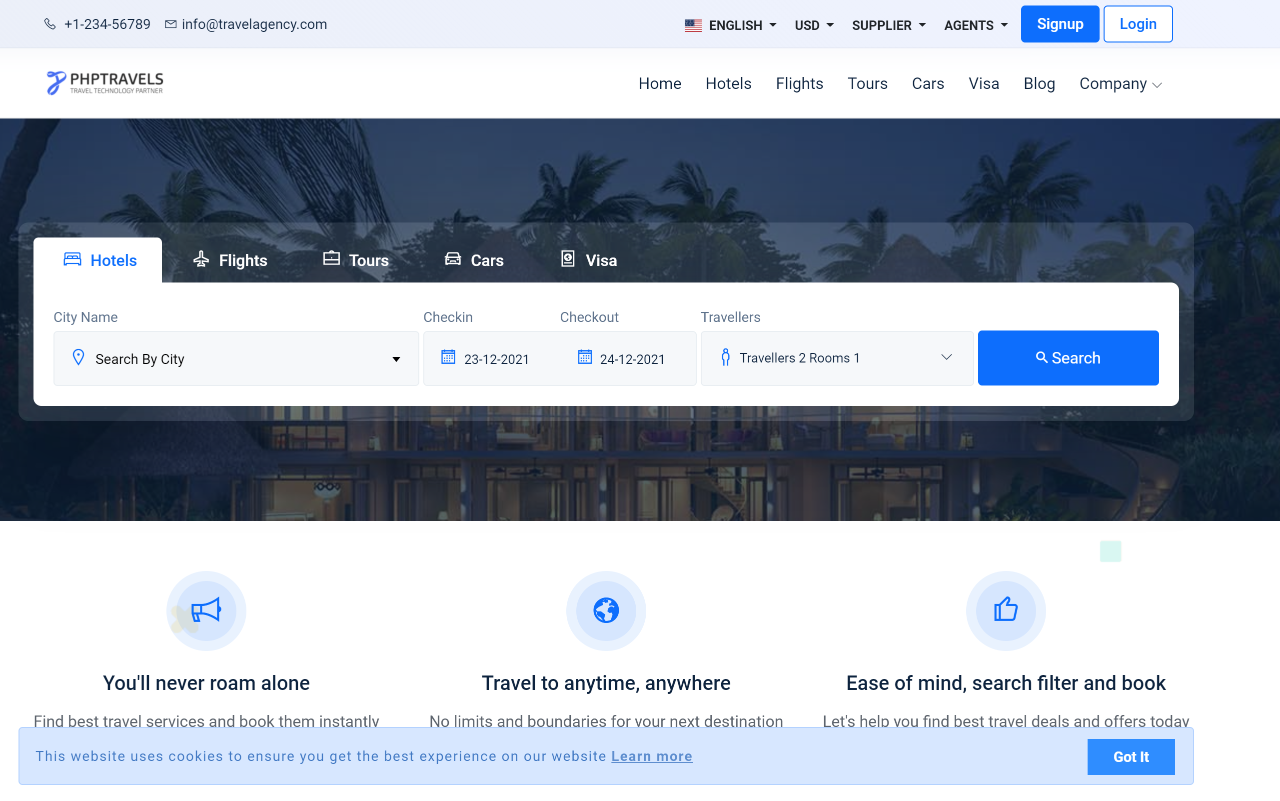Click the PHPTRAVELS logo

[x=105, y=83]
